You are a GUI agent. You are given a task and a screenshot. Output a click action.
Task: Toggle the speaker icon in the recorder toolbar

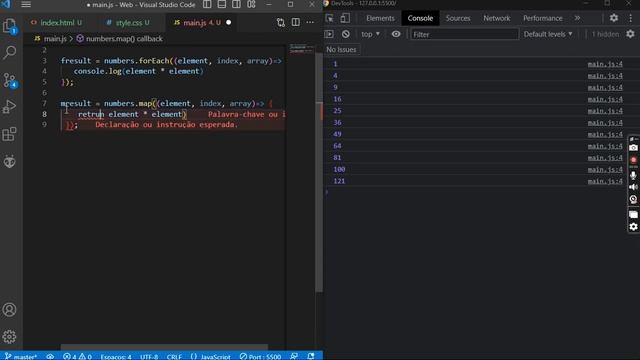633,187
